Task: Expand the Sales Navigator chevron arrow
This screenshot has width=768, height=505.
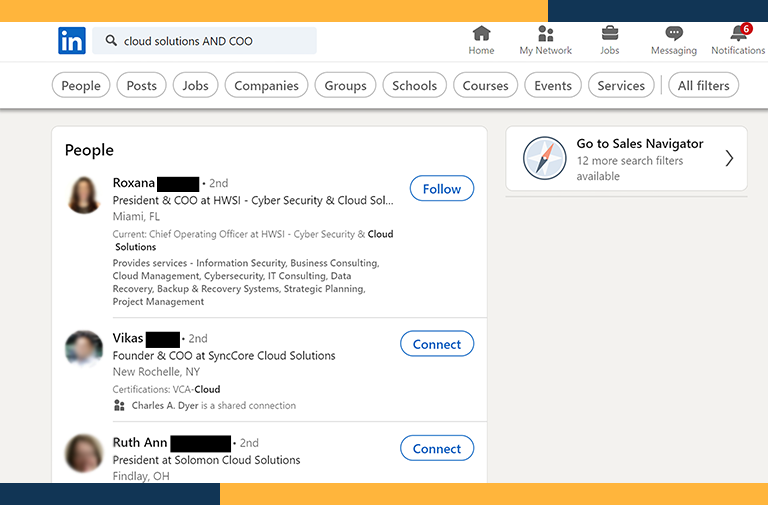Action: 729,158
